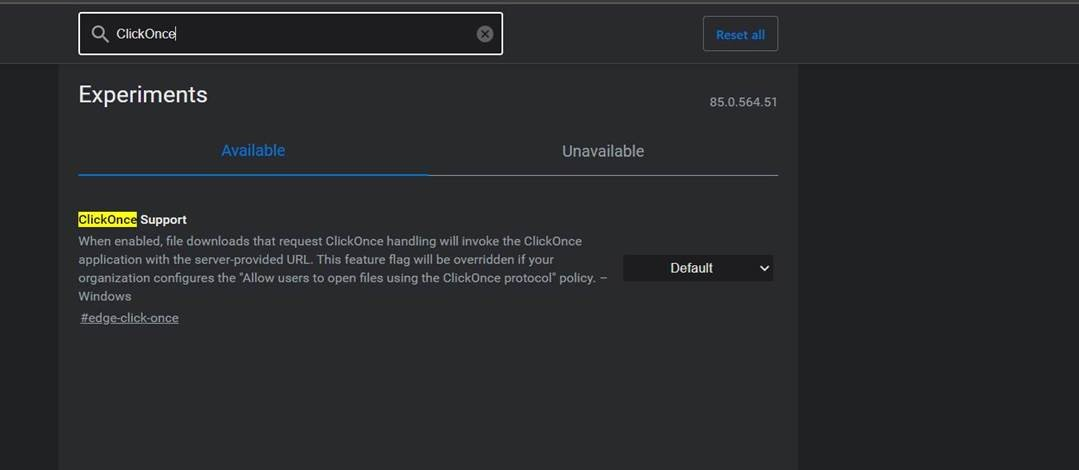This screenshot has height=470, width=1079.
Task: Click the empty dark panel right of the content
Action: pos(938,267)
